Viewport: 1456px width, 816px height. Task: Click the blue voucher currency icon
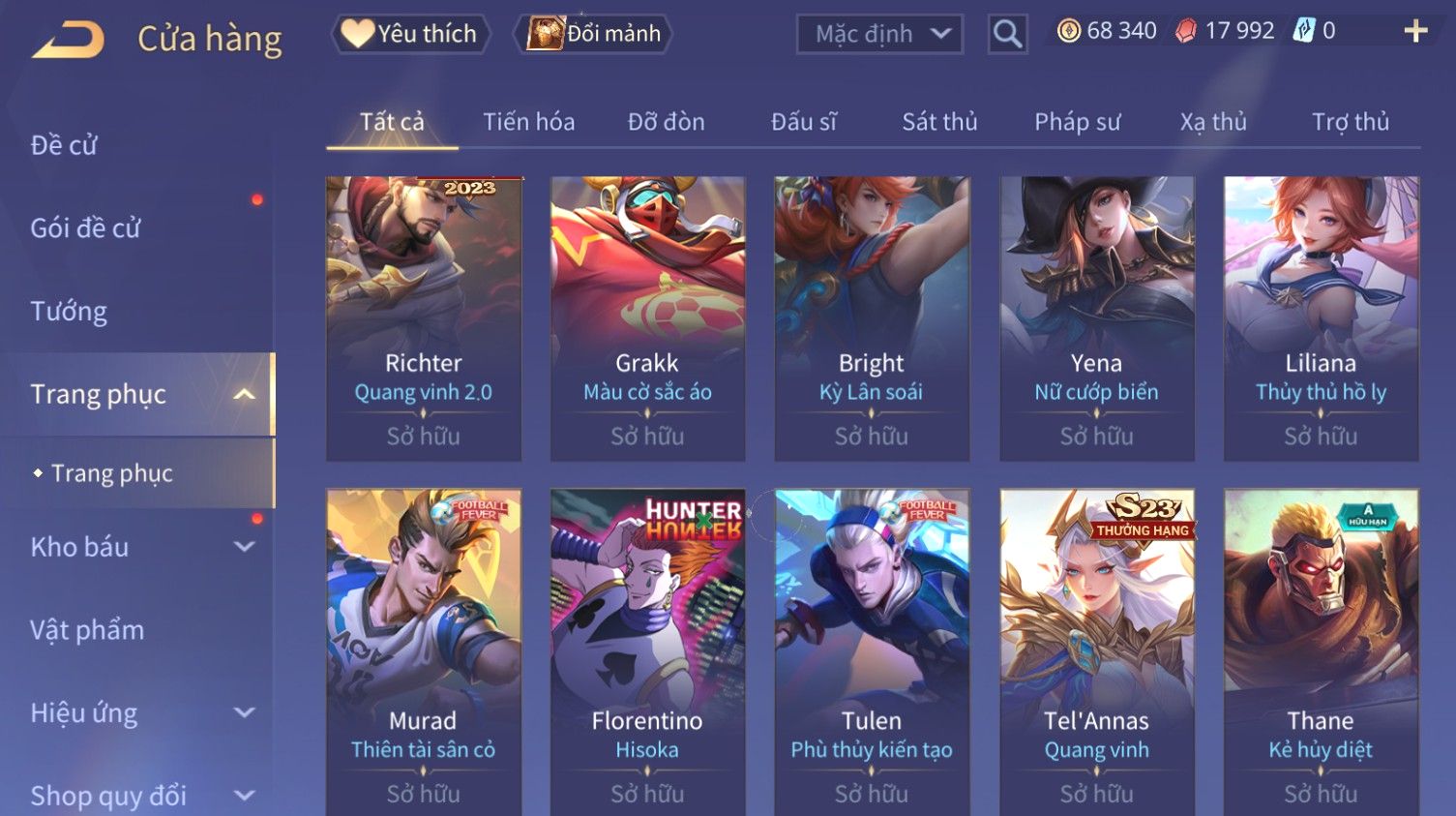[1304, 31]
